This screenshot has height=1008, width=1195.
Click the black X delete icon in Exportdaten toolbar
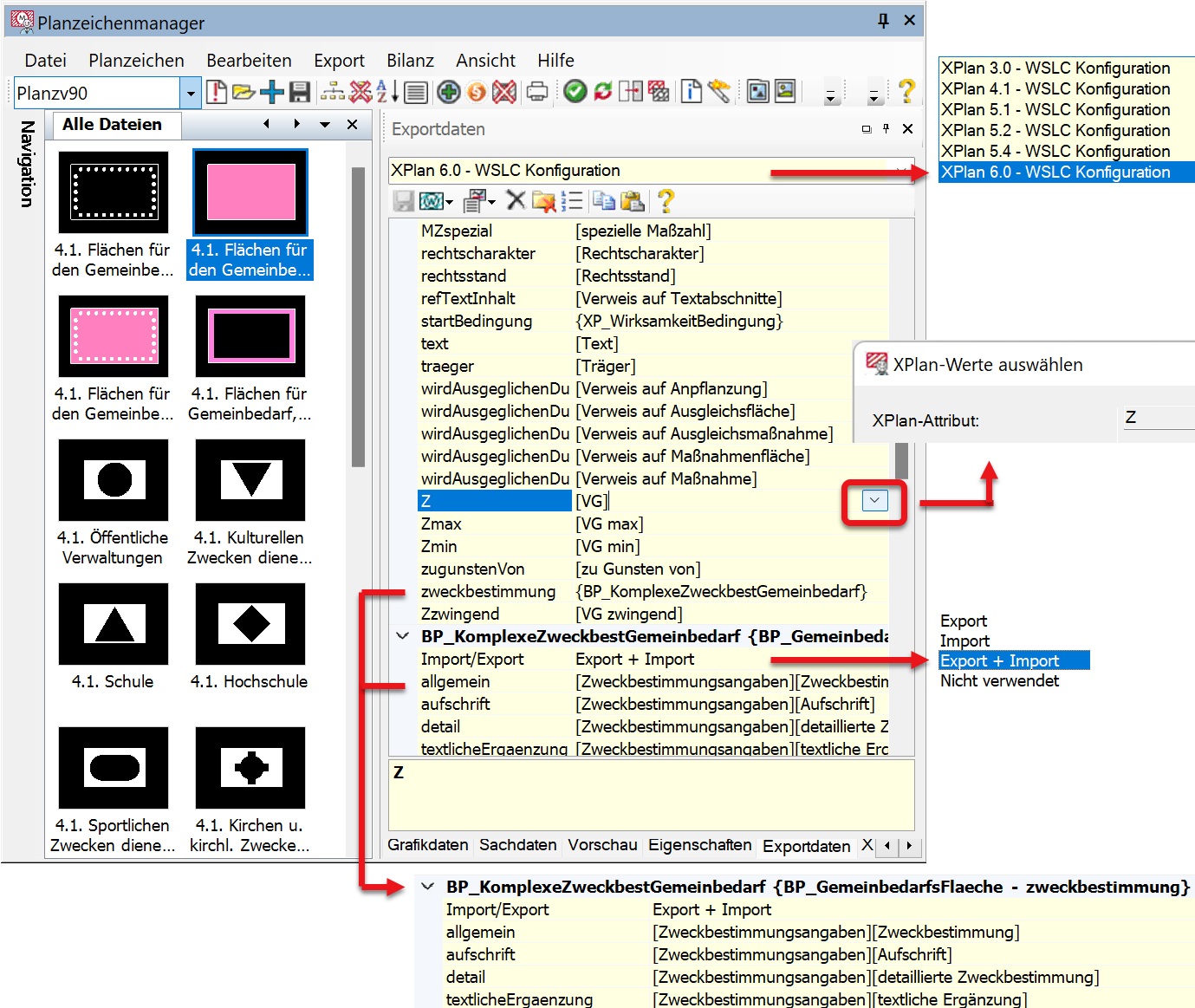516,201
